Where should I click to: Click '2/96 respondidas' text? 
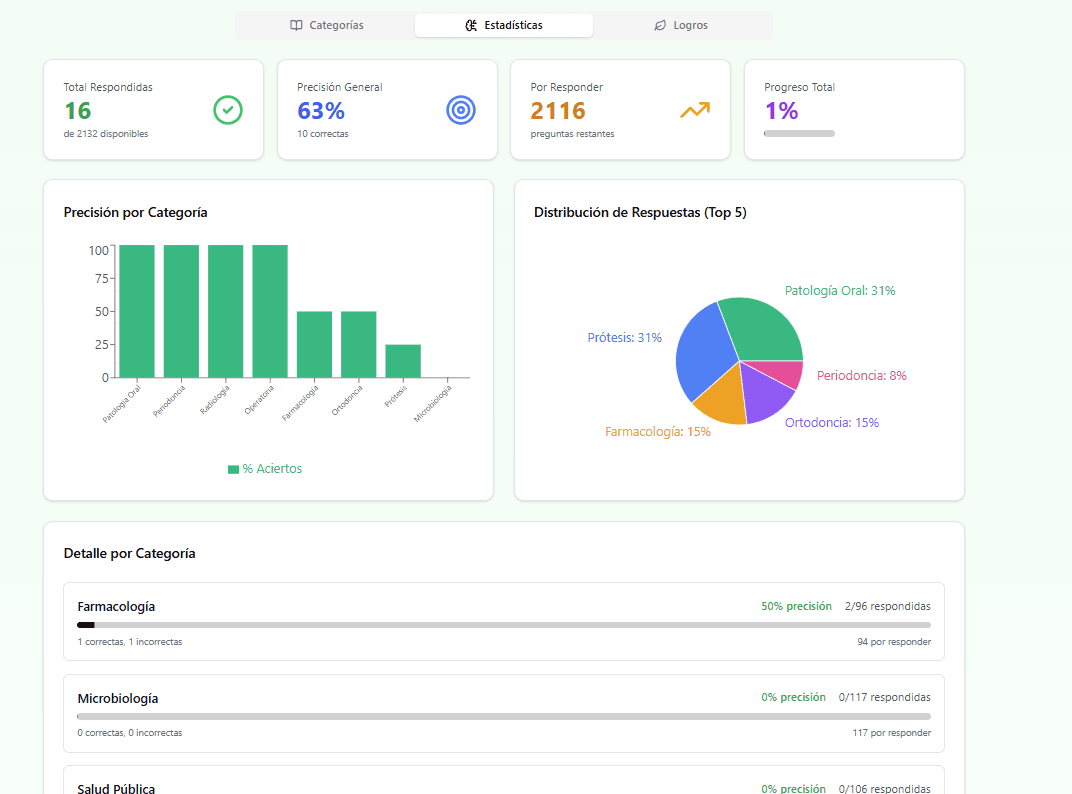coord(887,607)
